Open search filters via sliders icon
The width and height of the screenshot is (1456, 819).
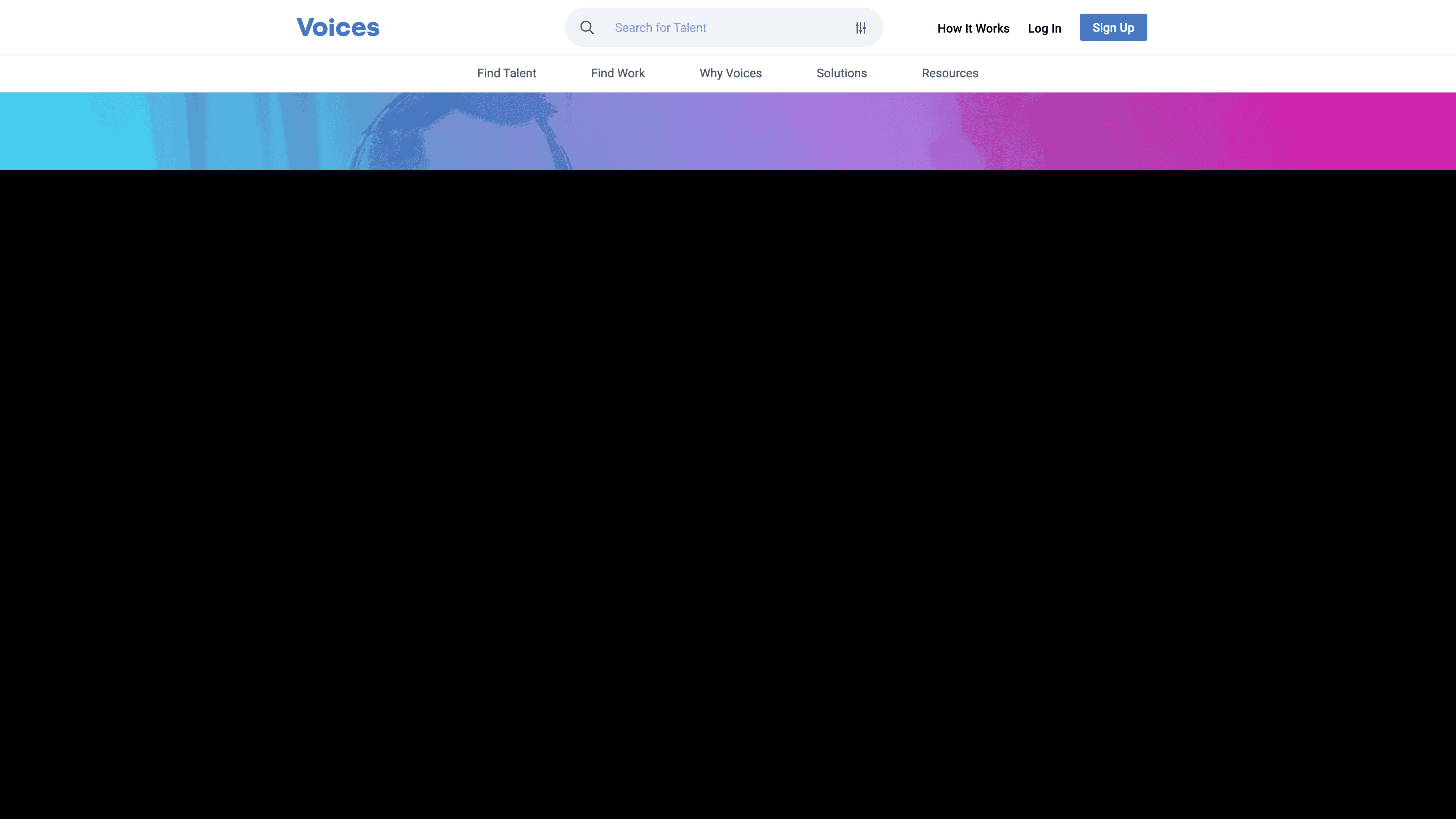click(860, 28)
